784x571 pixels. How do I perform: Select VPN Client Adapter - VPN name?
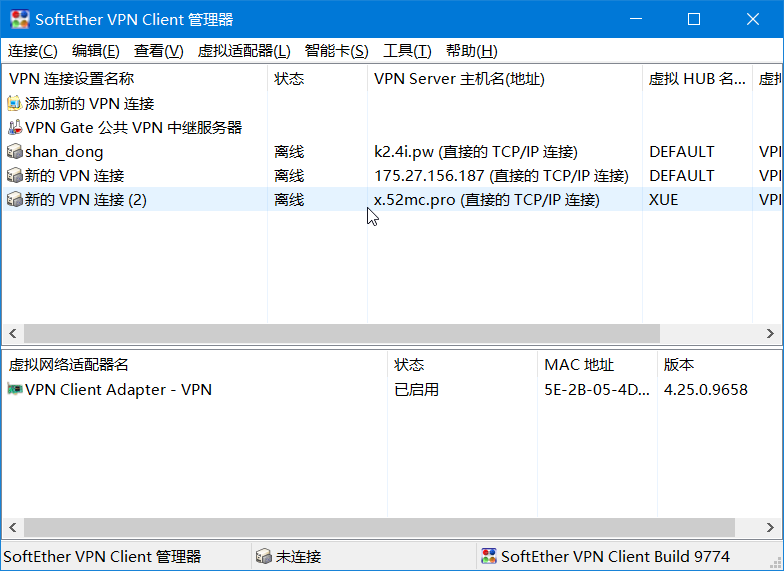(x=118, y=390)
